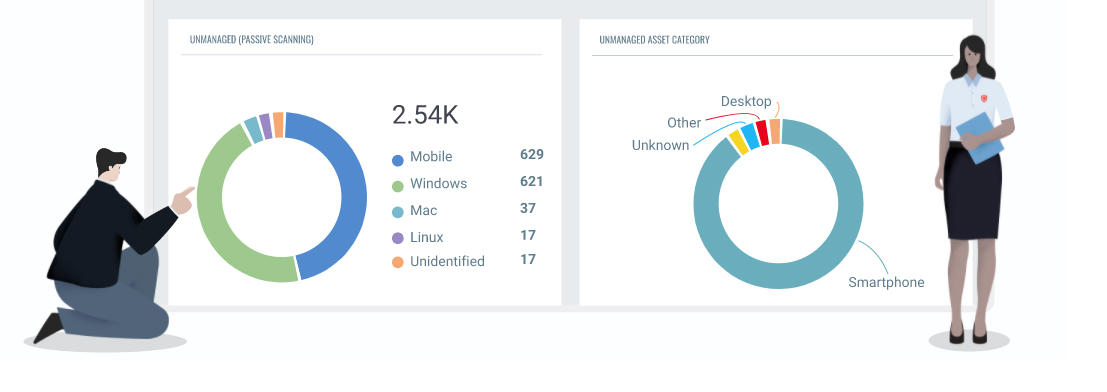Image resolution: width=1107 pixels, height=392 pixels.
Task: Click the orange Unidentified legend dot
Action: (397, 263)
